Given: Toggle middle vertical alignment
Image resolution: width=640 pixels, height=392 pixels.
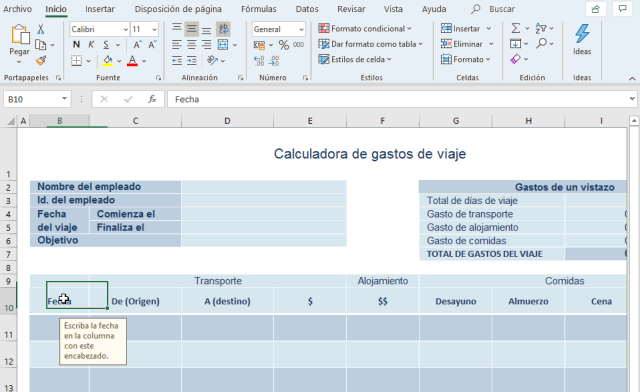Looking at the screenshot, I should click(191, 29).
